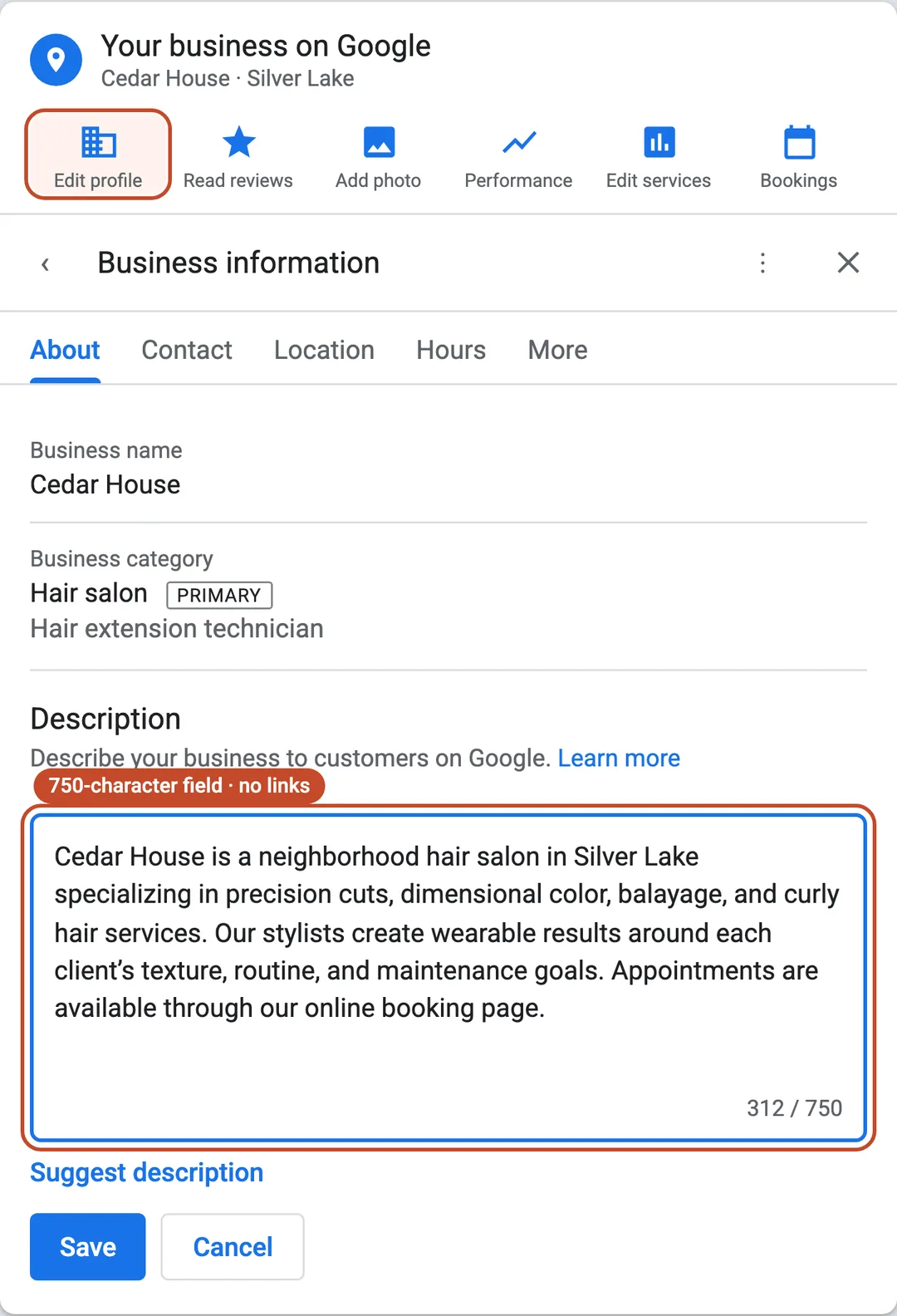The image size is (897, 1316).
Task: Open Read reviews star icon
Action: click(238, 143)
